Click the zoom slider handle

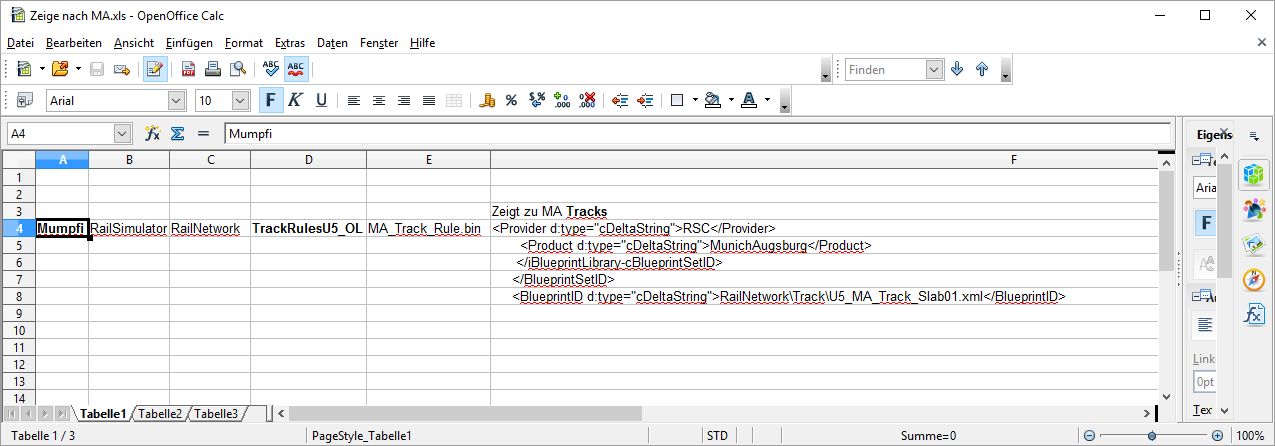[x=1152, y=436]
